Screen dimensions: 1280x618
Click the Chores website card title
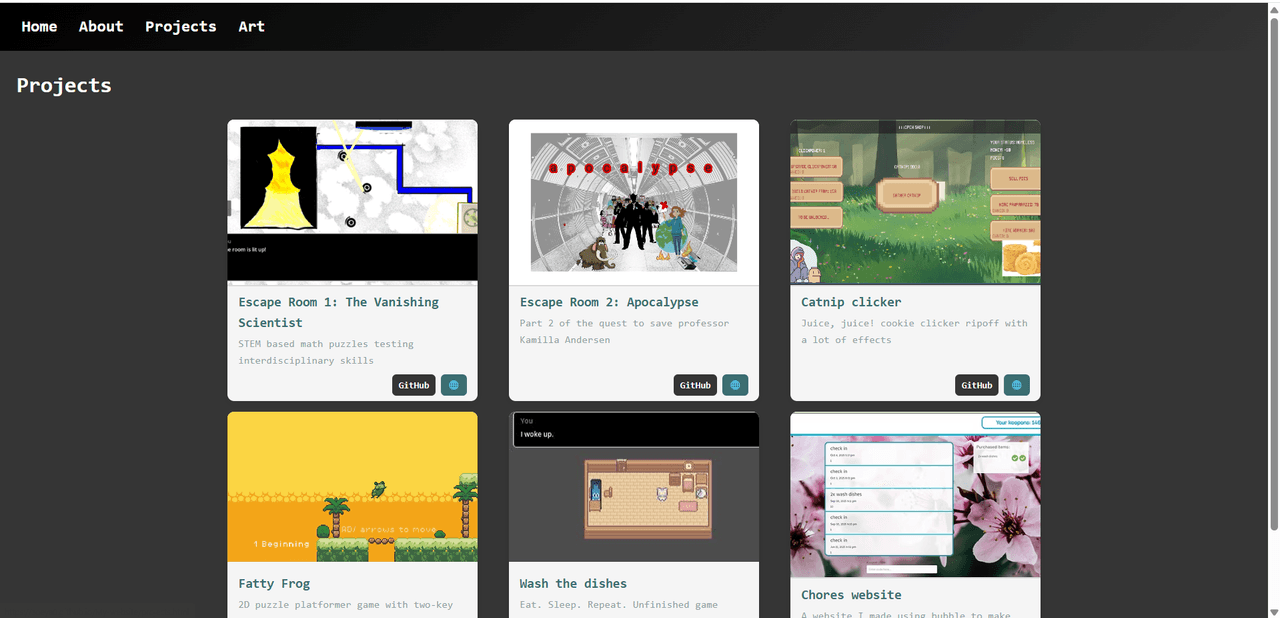[851, 595]
